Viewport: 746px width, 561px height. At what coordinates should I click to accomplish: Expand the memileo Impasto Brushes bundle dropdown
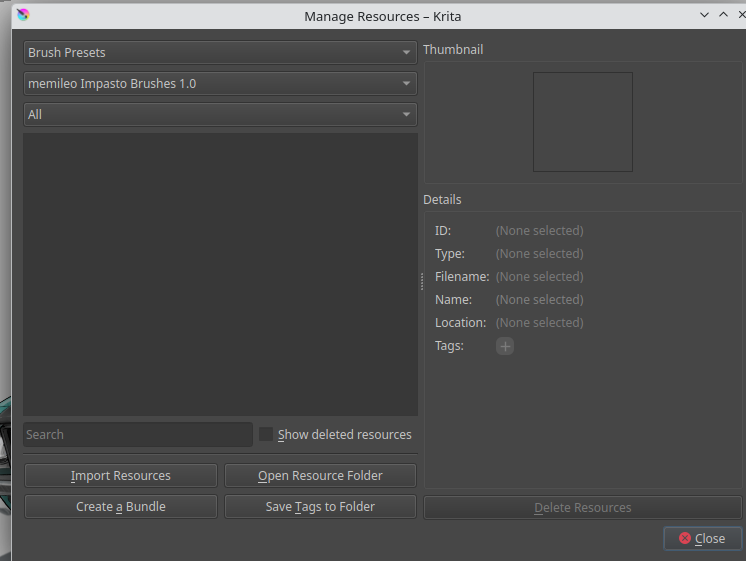[220, 83]
